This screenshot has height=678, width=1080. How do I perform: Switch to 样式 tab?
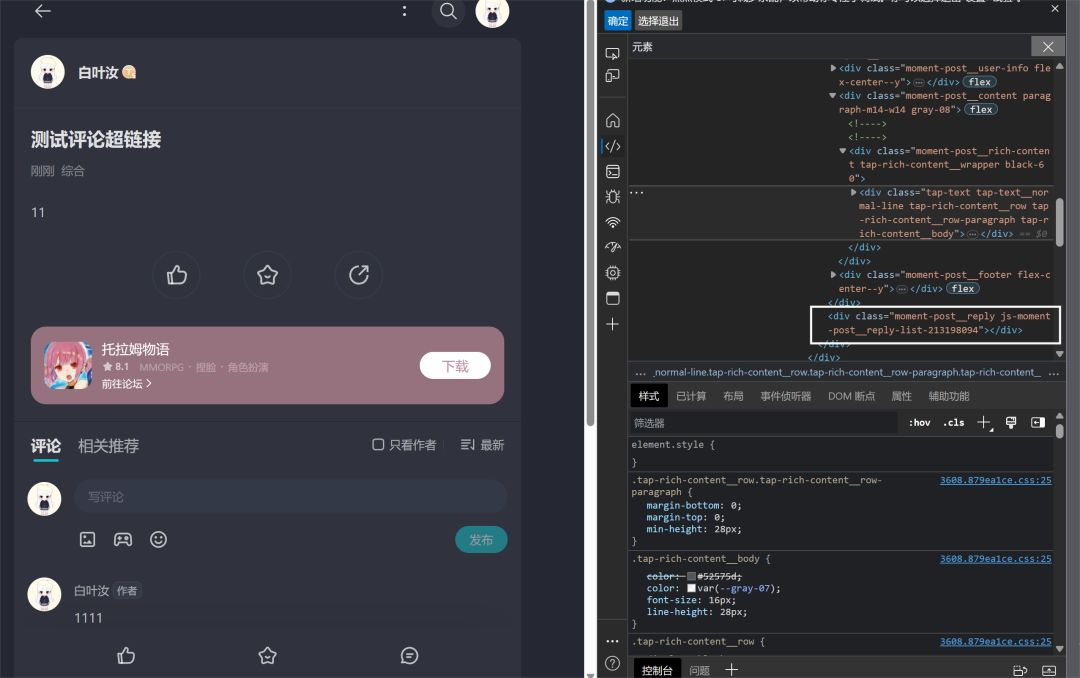click(x=648, y=396)
